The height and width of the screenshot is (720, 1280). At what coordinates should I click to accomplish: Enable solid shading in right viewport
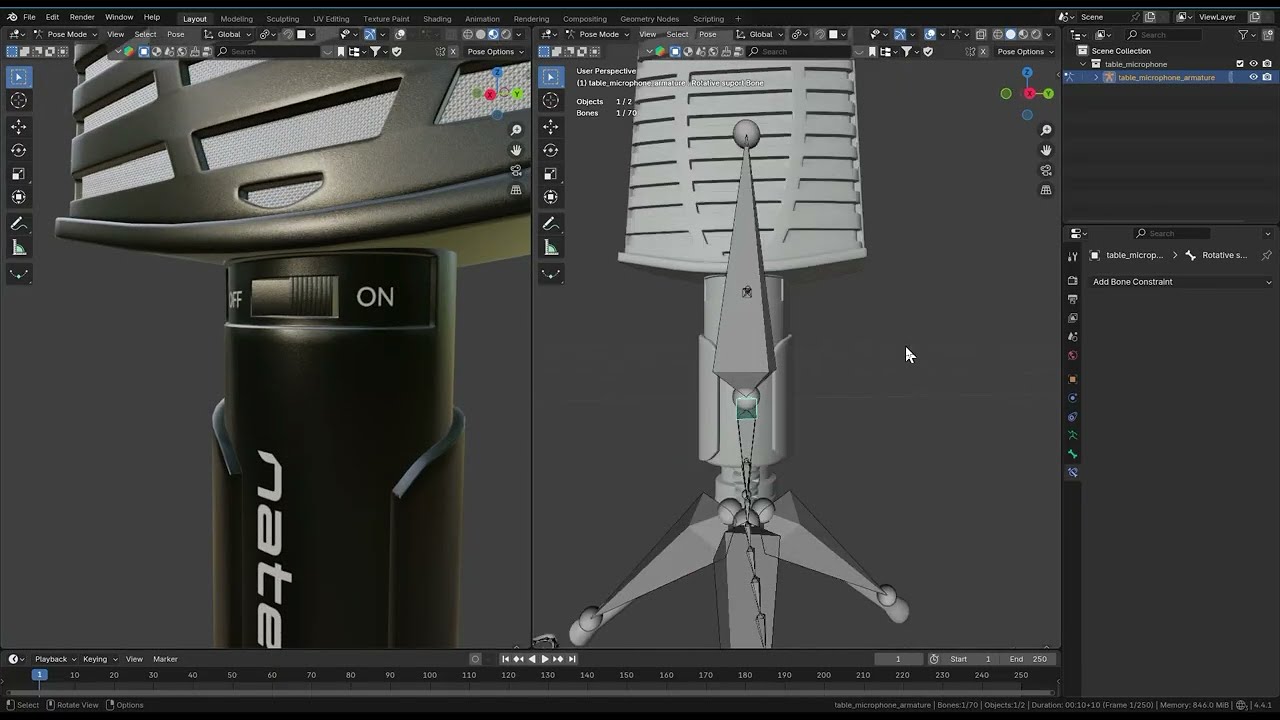[1010, 34]
